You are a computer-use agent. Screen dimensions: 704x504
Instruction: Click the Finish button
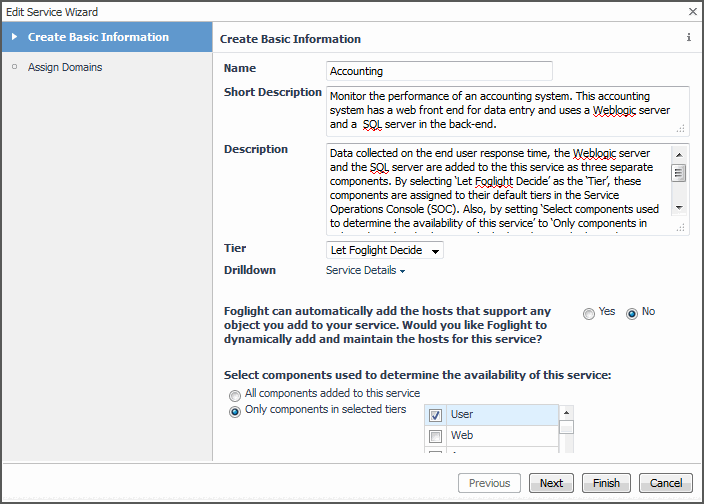tap(606, 483)
